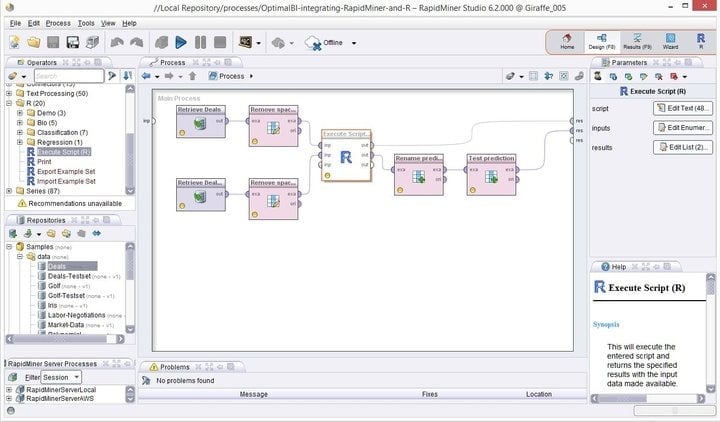720x422 pixels.
Task: Open the Wizard perspective
Action: point(670,42)
